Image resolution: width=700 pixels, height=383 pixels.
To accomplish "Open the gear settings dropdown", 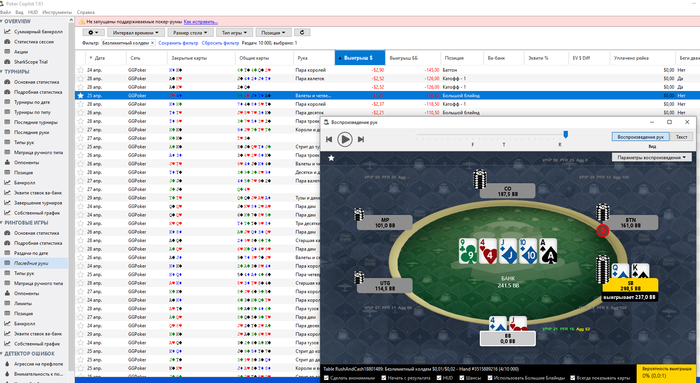I will [93, 33].
